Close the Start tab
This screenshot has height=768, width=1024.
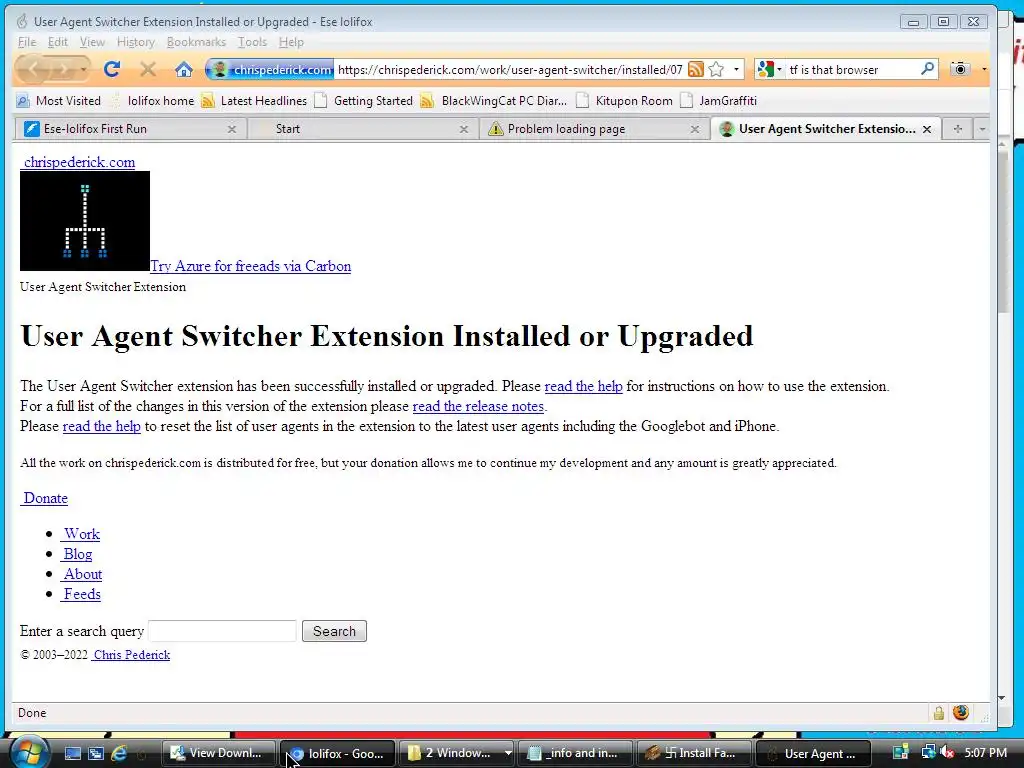(464, 129)
